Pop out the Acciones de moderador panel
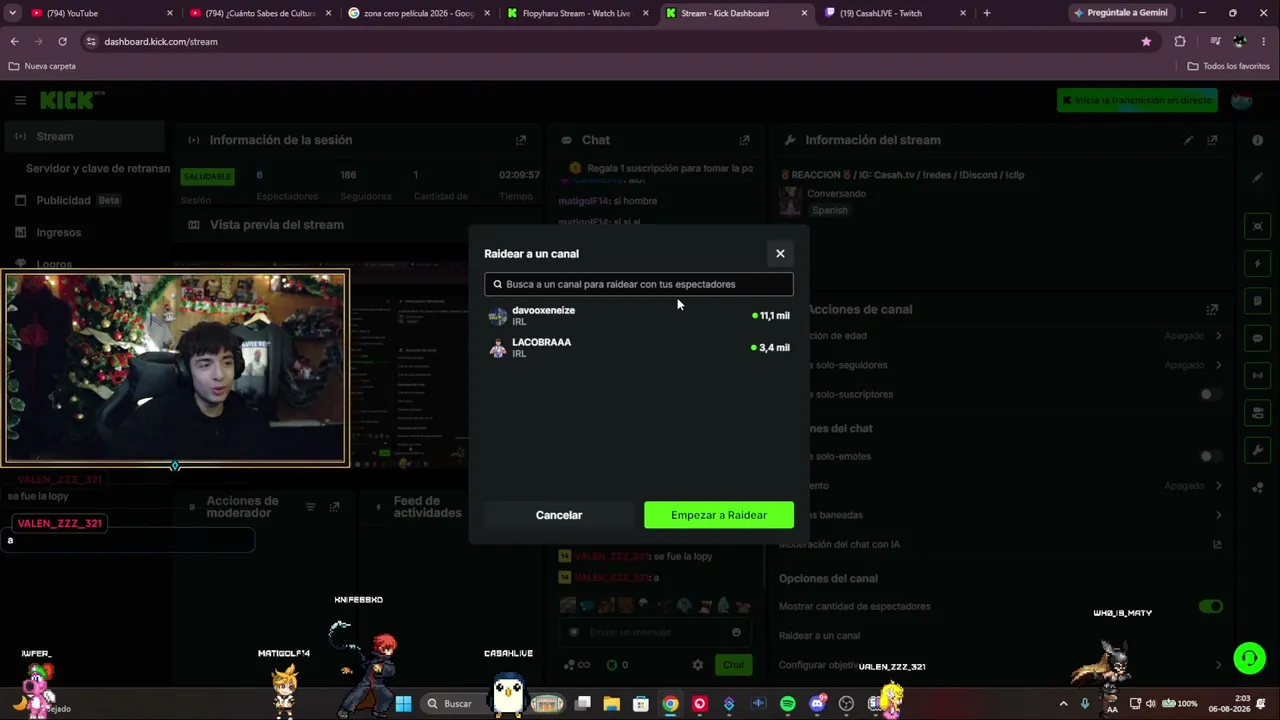The width and height of the screenshot is (1280, 720). click(334, 507)
